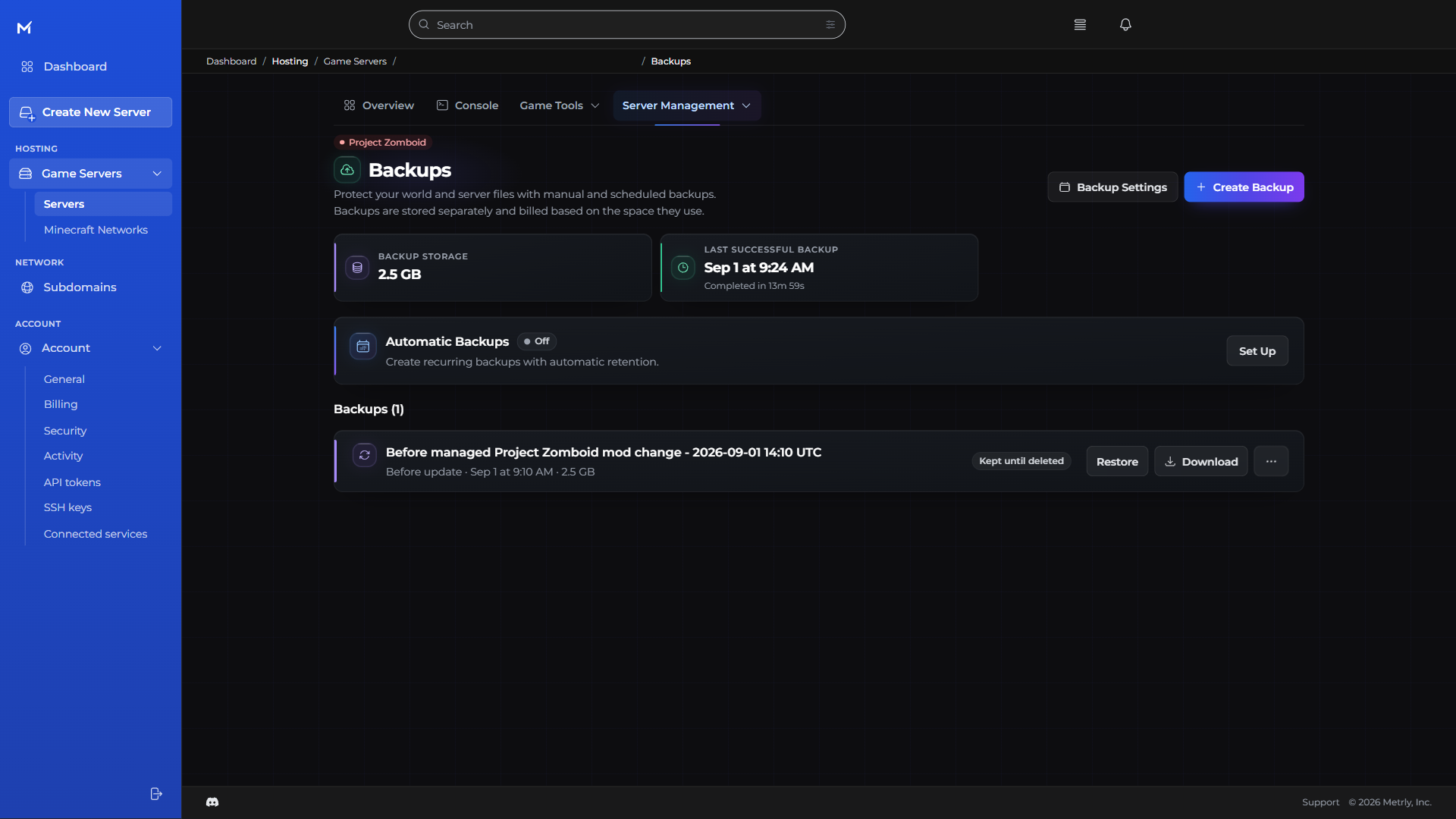This screenshot has width=1456, height=819.
Task: Click the Metrly logo icon
Action: click(24, 28)
